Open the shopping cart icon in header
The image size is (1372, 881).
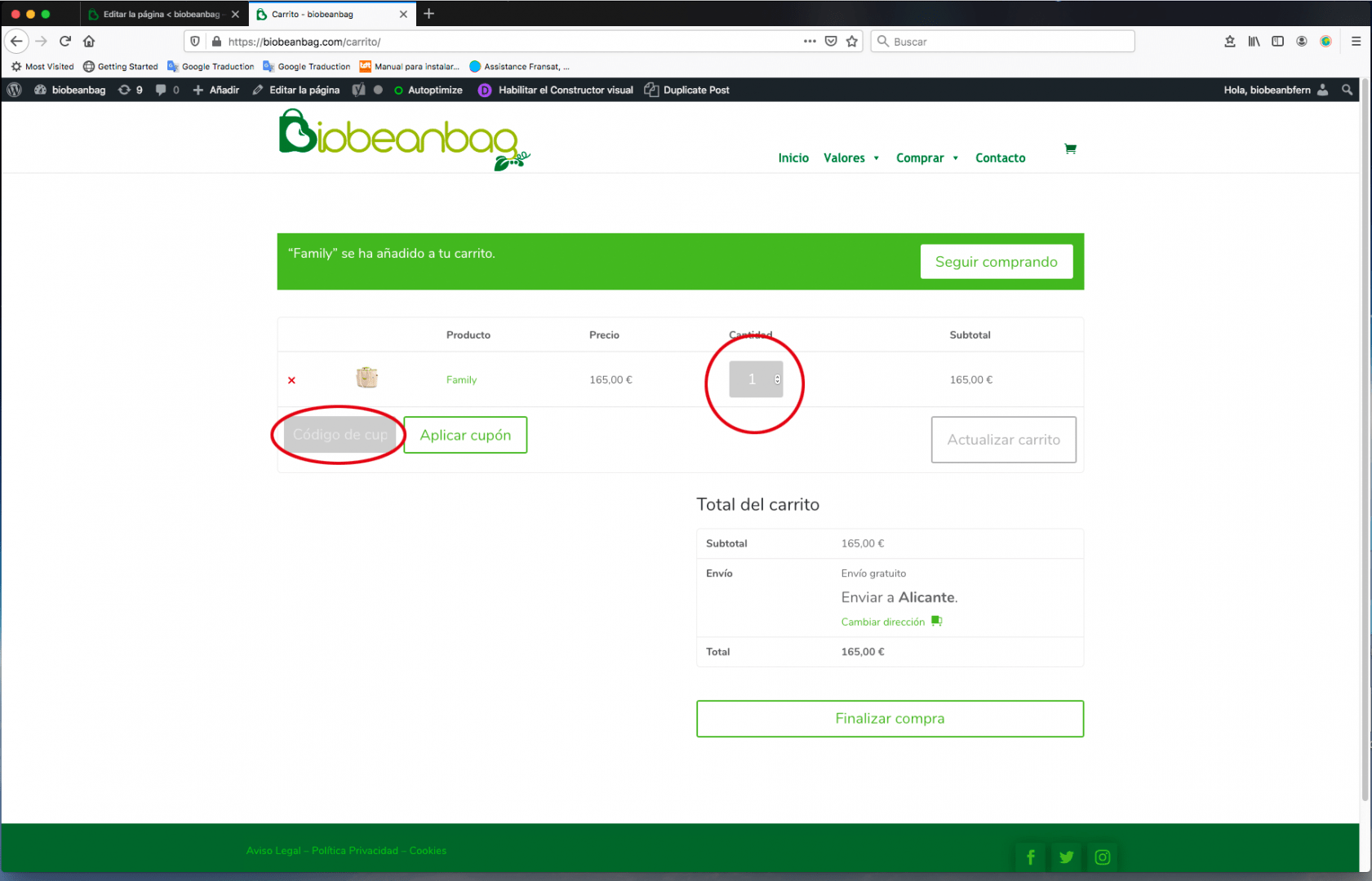click(x=1070, y=148)
